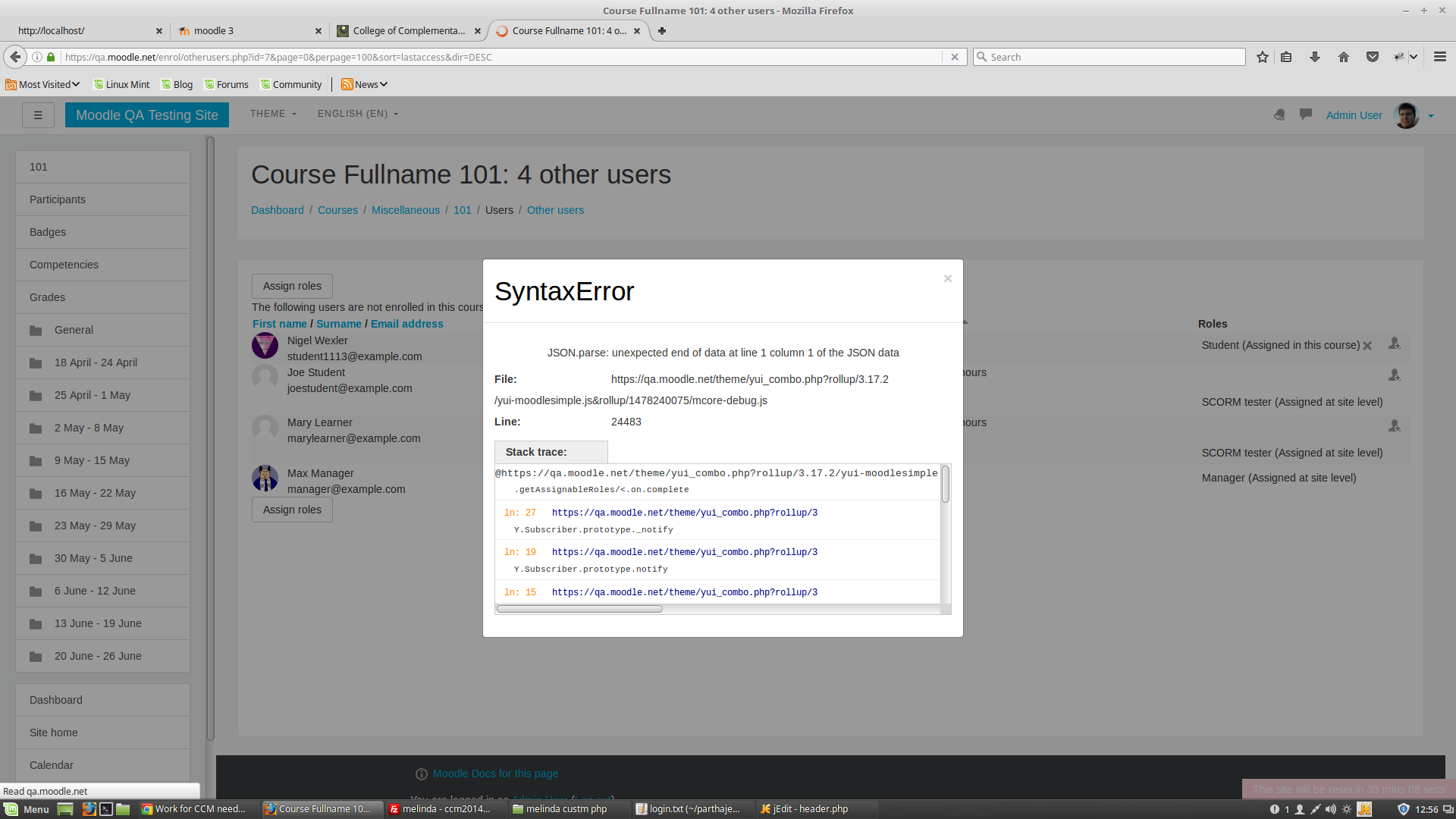Open Community bookmark
This screenshot has height=819, width=1456.
tap(290, 84)
